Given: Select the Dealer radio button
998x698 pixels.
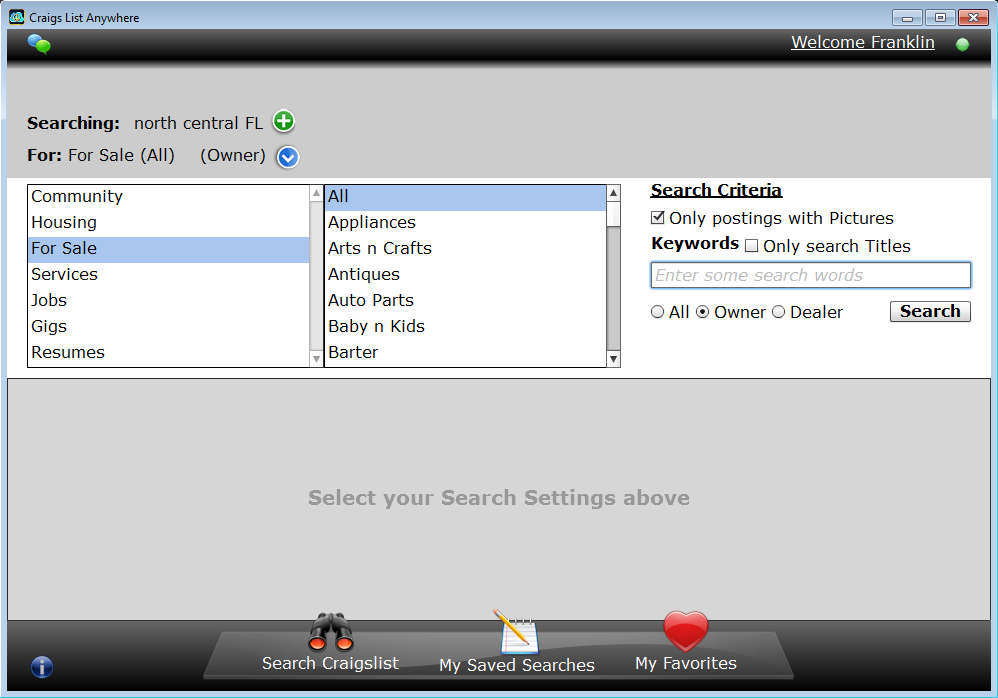Looking at the screenshot, I should (x=778, y=312).
